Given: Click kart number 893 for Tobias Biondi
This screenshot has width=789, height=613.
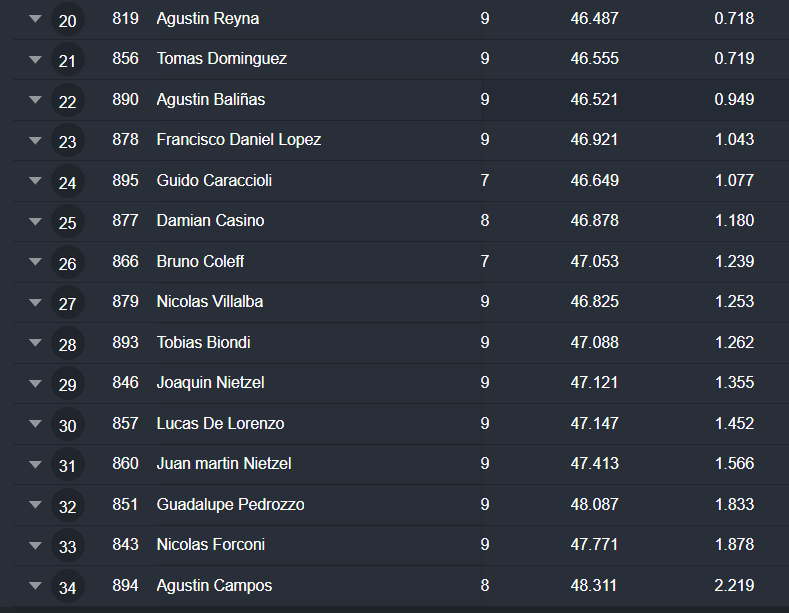Looking at the screenshot, I should (x=126, y=342).
